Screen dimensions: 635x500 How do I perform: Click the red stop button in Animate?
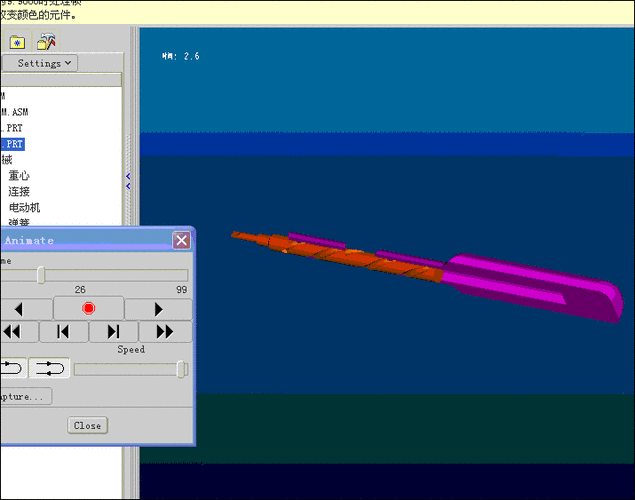[x=88, y=308]
